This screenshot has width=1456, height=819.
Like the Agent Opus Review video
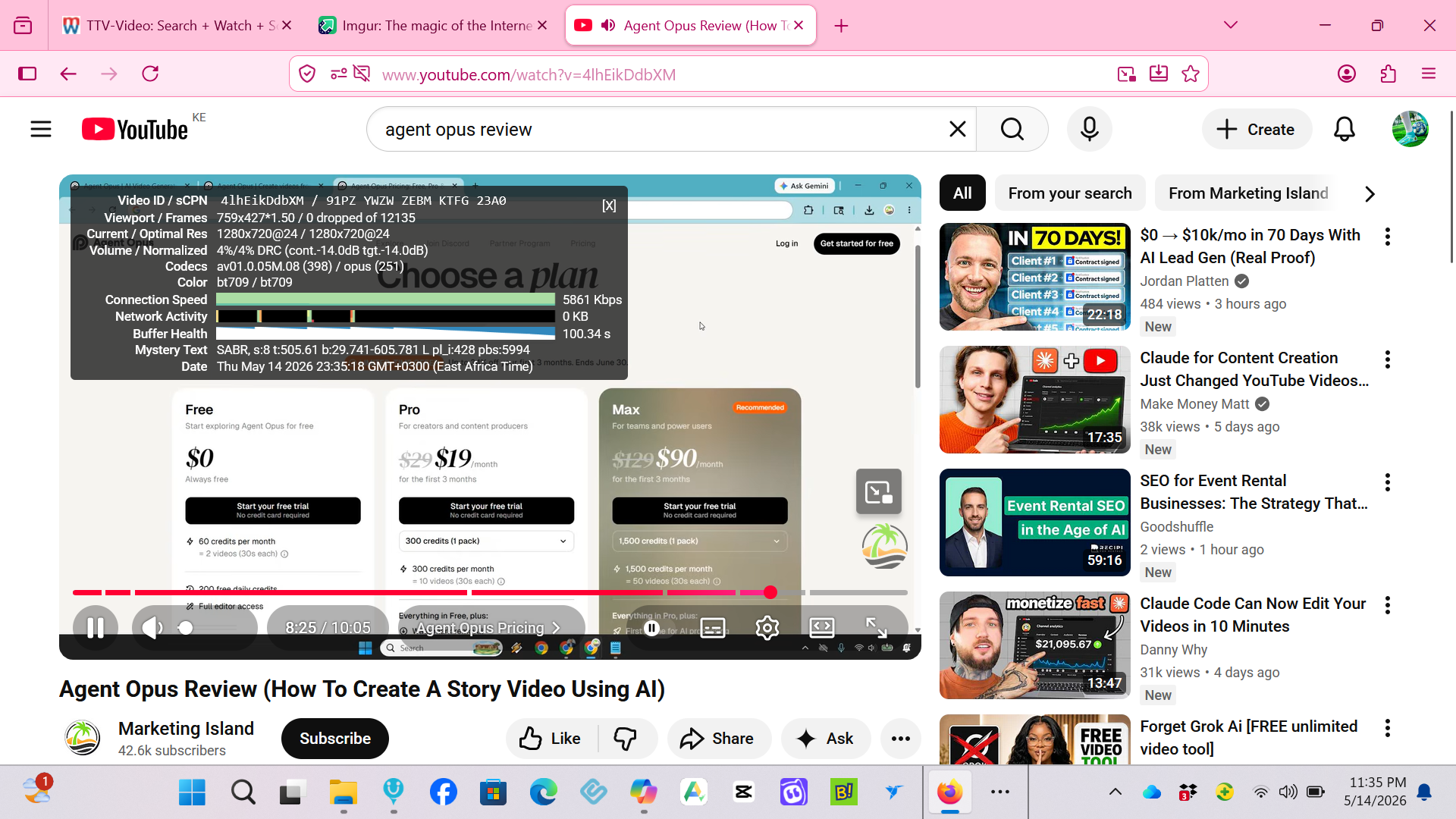pos(551,739)
